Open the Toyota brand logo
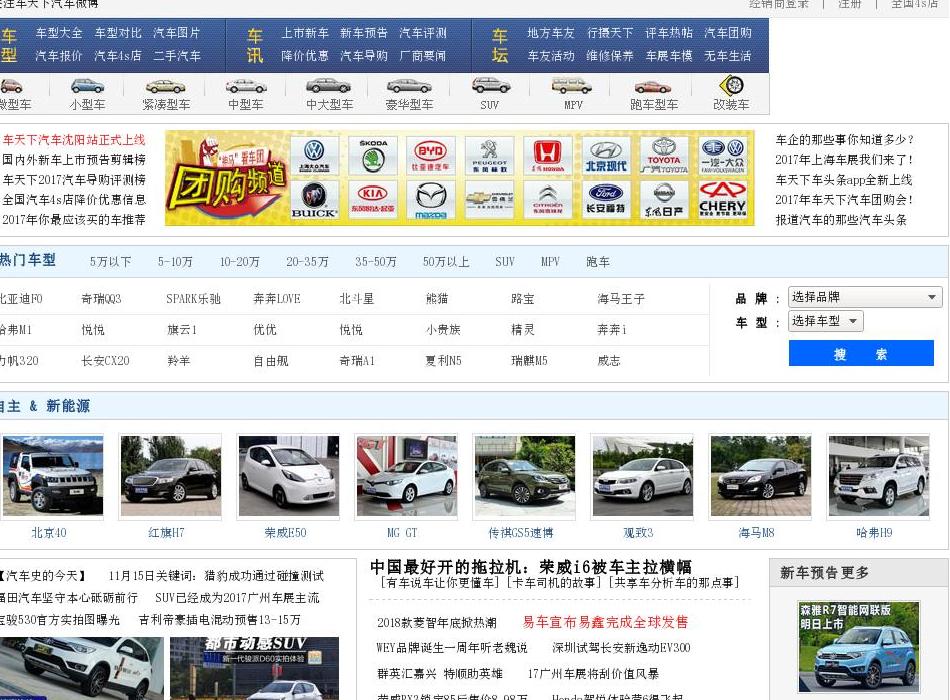 coord(664,156)
